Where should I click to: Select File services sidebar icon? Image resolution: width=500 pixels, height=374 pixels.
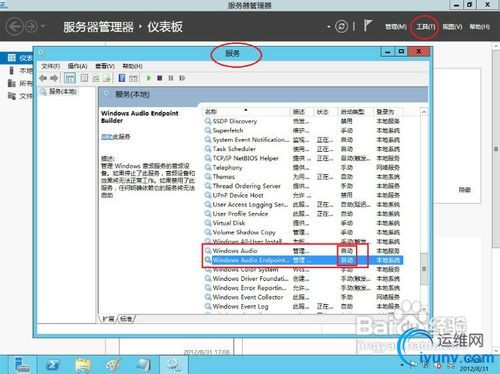(x=12, y=96)
